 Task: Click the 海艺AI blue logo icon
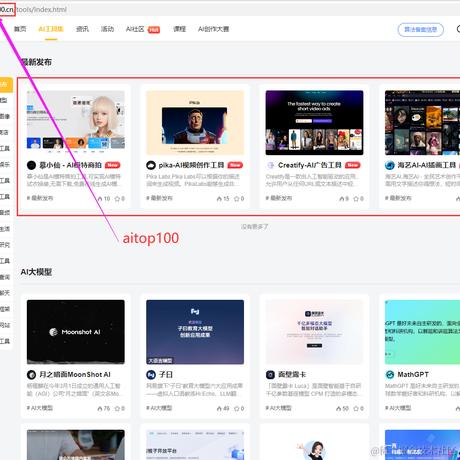pos(390,165)
